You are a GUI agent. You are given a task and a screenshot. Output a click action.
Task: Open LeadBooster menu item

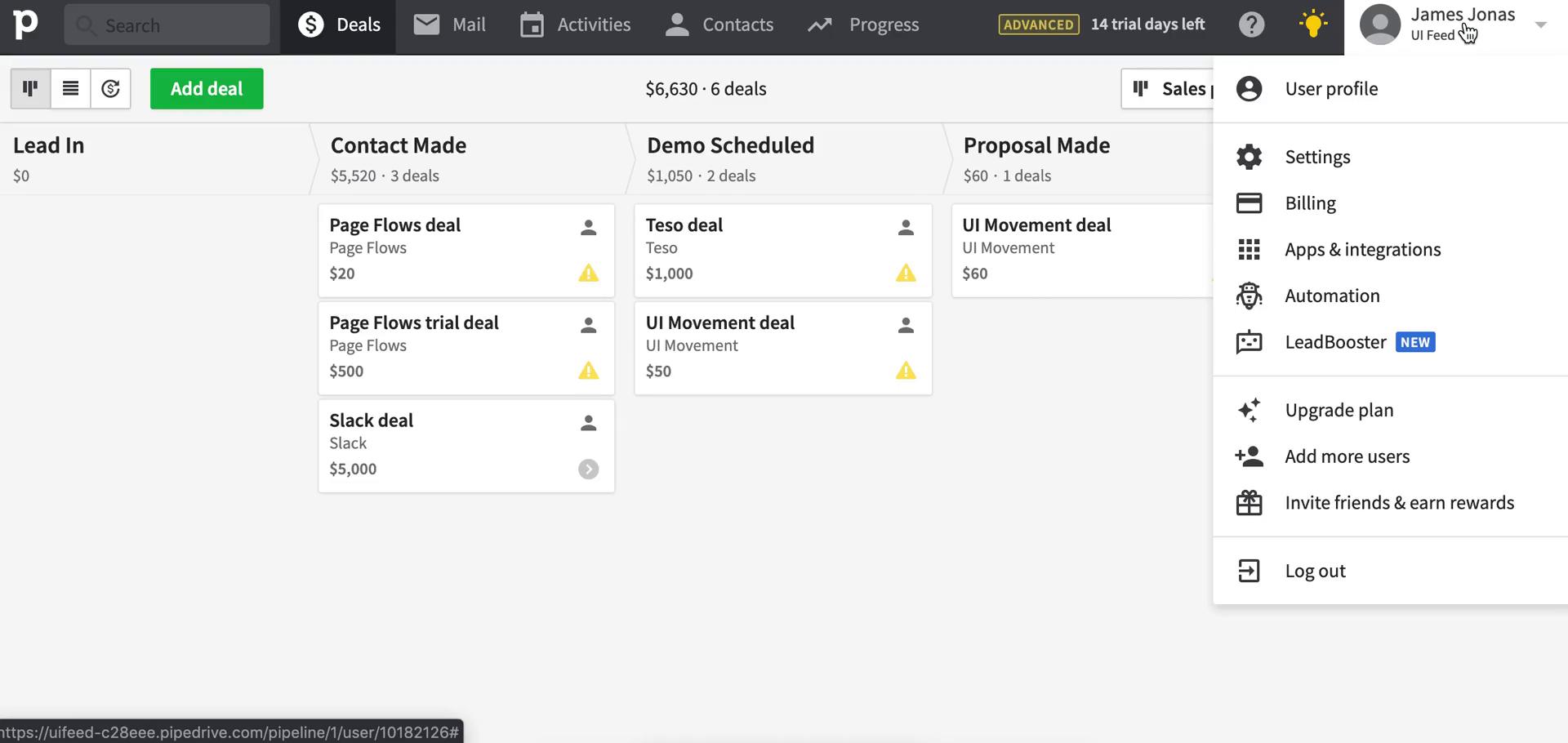coord(1391,342)
